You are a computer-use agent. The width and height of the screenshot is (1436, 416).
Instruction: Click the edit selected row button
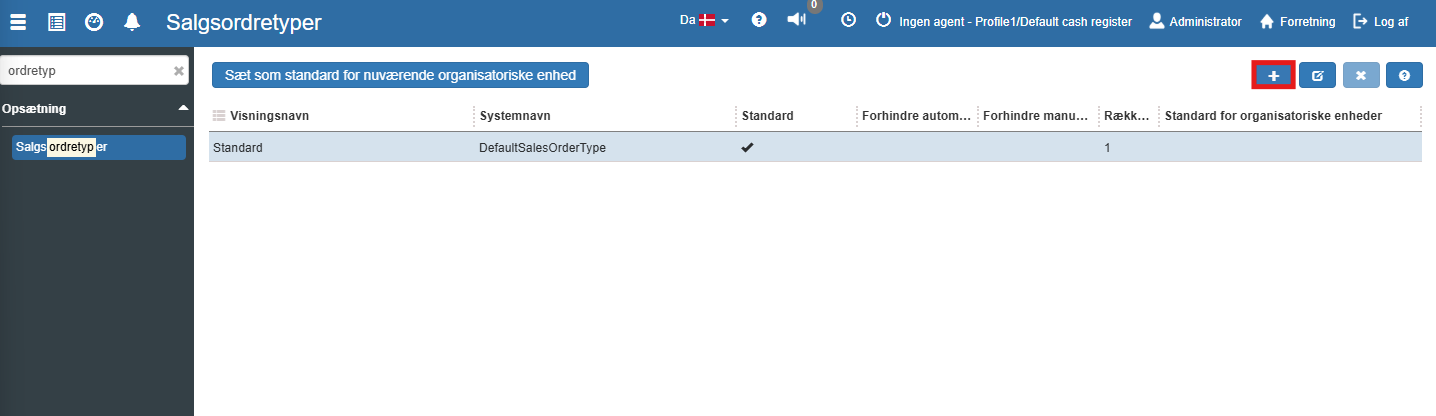pos(1317,75)
